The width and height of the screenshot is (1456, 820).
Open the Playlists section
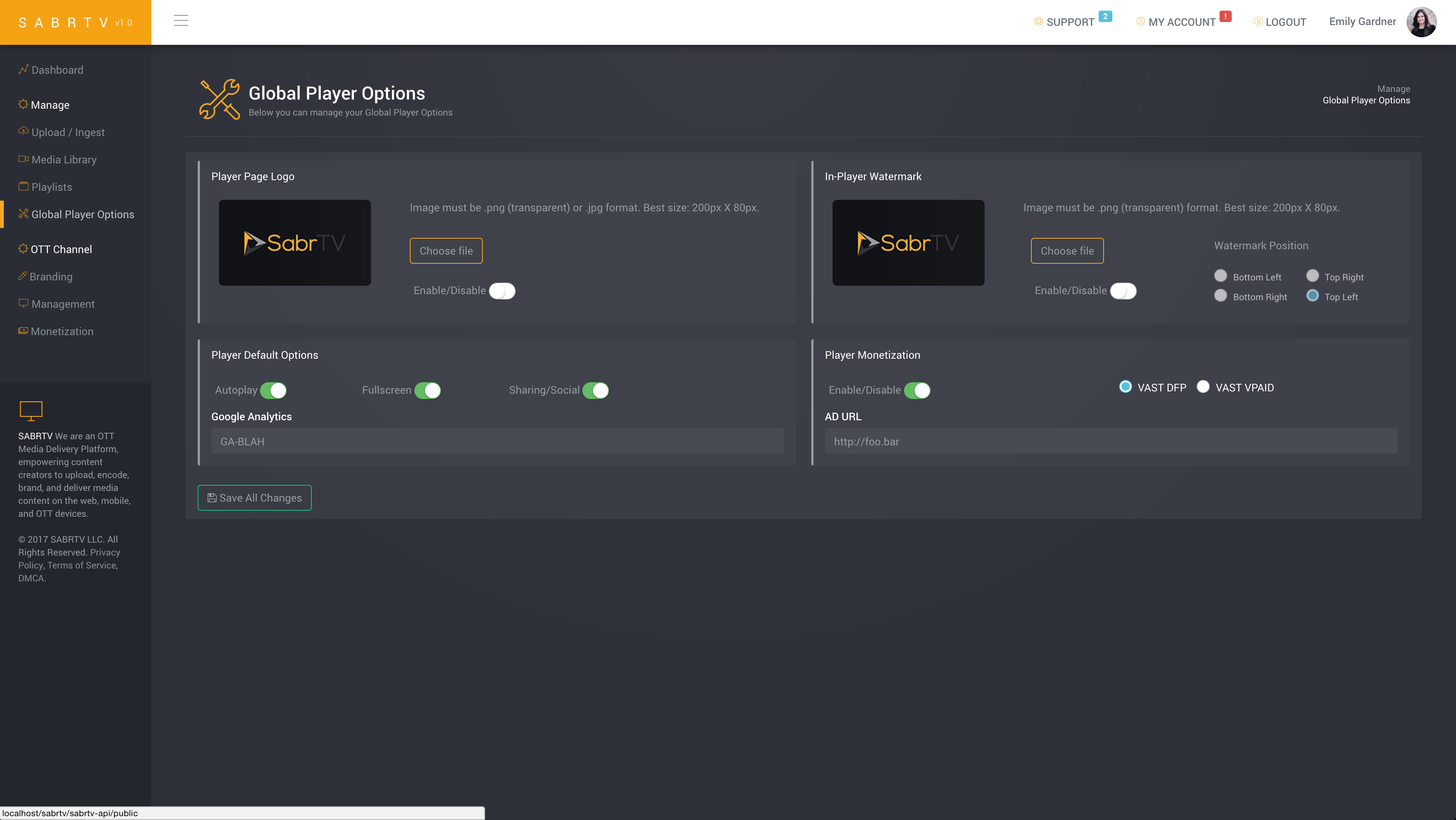click(x=51, y=187)
